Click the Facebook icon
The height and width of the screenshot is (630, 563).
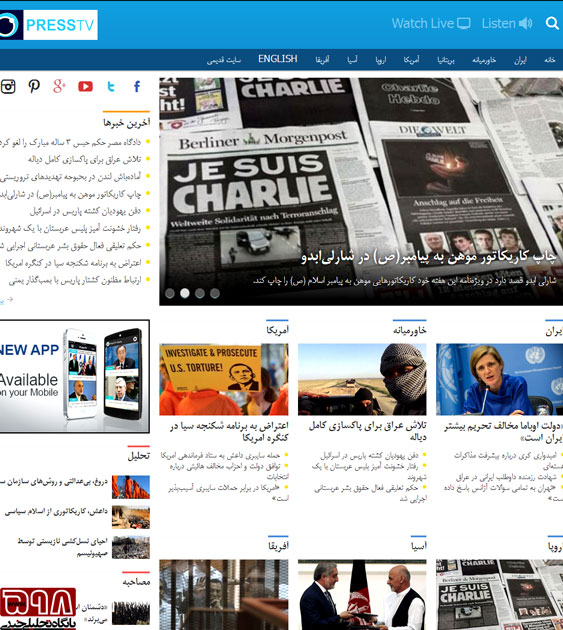137,86
